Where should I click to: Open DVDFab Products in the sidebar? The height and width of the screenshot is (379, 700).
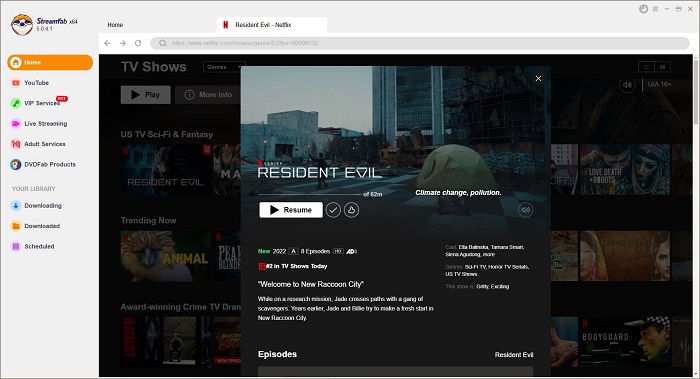[x=43, y=165]
